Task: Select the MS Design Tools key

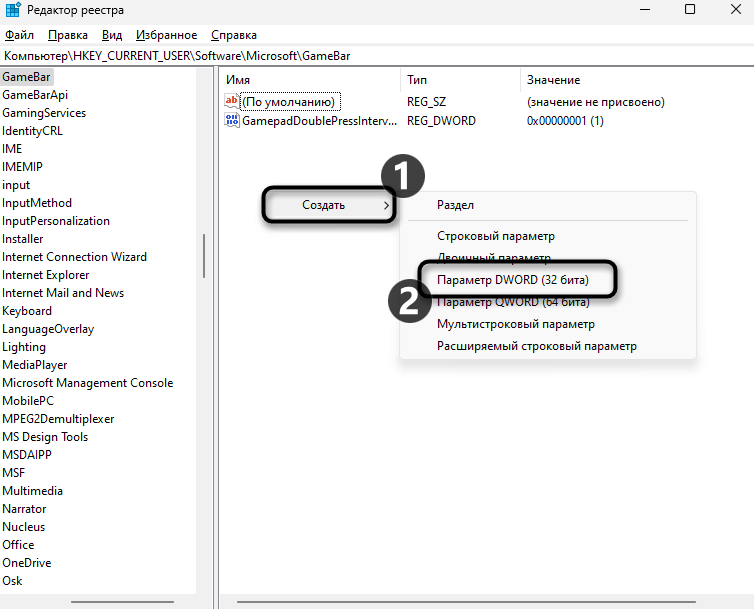Action: pos(45,437)
